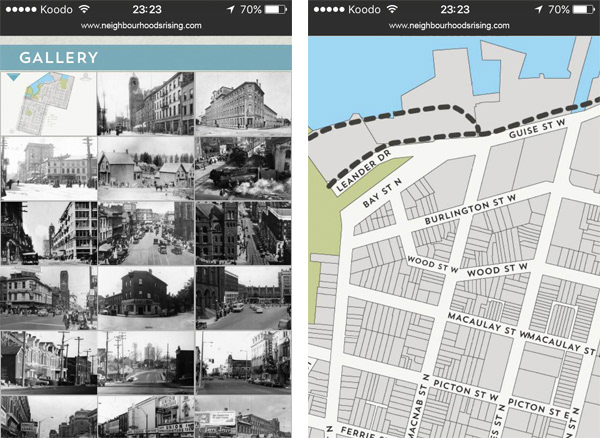Tap the neighbourhoodsrising.com URL on the map screen
This screenshot has width=600, height=439.
point(449,26)
